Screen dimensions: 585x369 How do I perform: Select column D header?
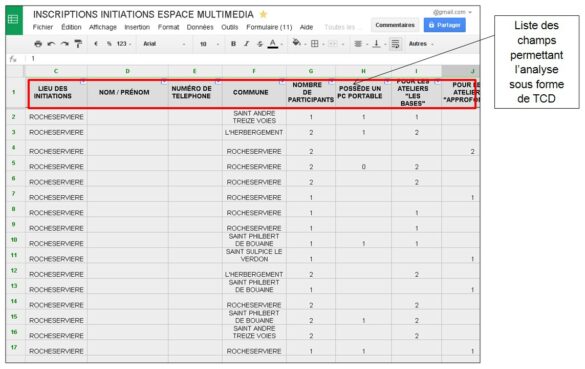point(128,71)
